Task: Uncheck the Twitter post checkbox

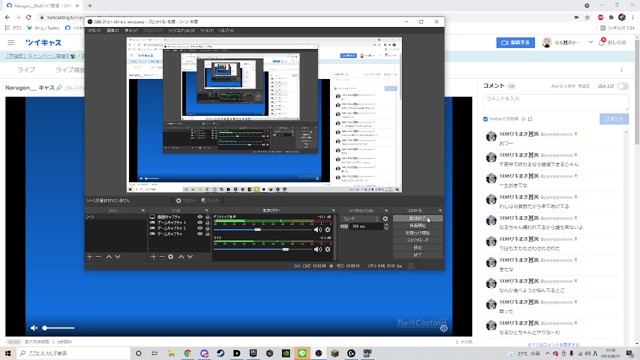Action: click(485, 119)
